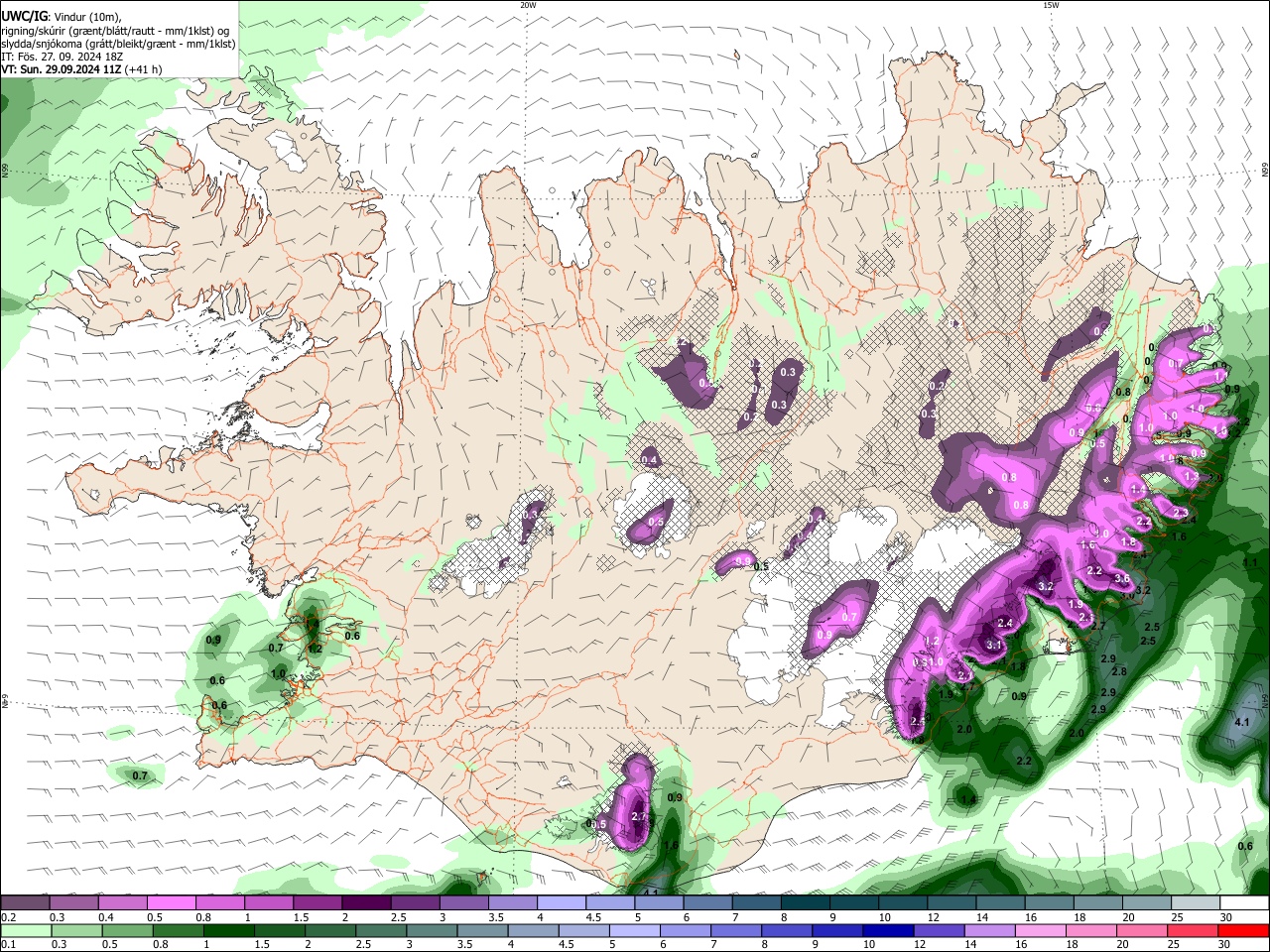Pick the 25 red rain scale swatch
This screenshot has width=1270, height=952.
[x=1194, y=930]
